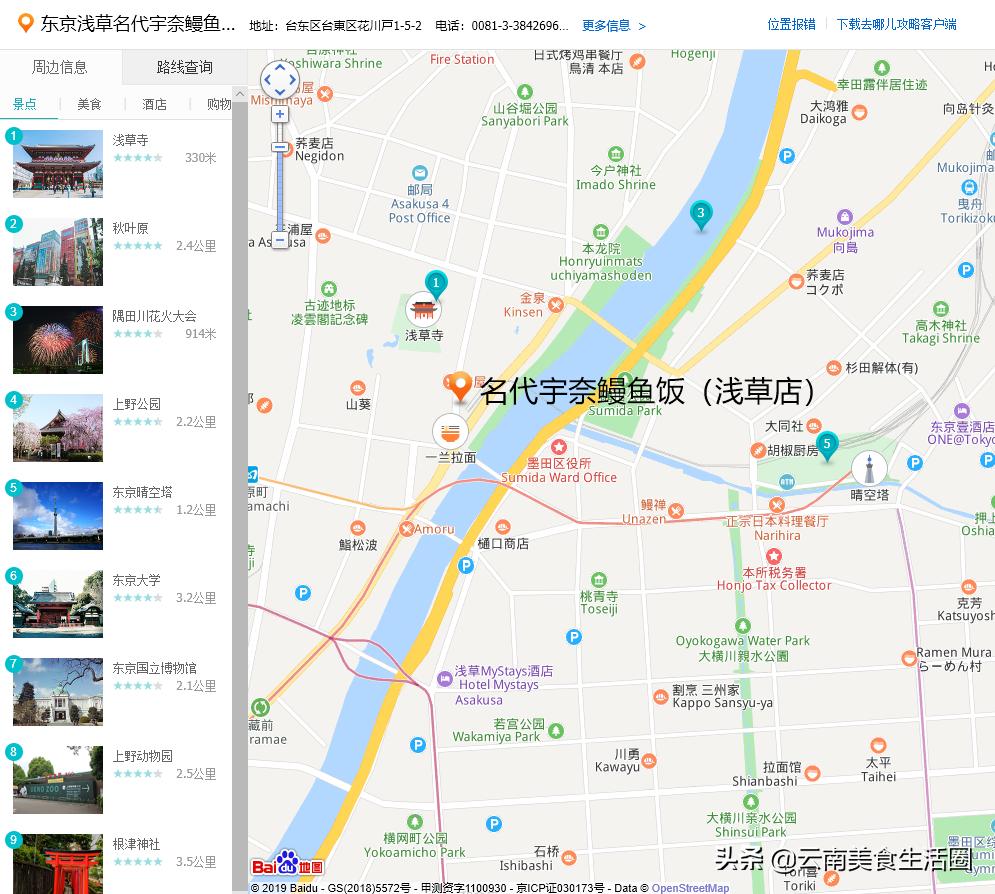Zoom in with the plus button
This screenshot has width=995, height=894.
[x=280, y=114]
